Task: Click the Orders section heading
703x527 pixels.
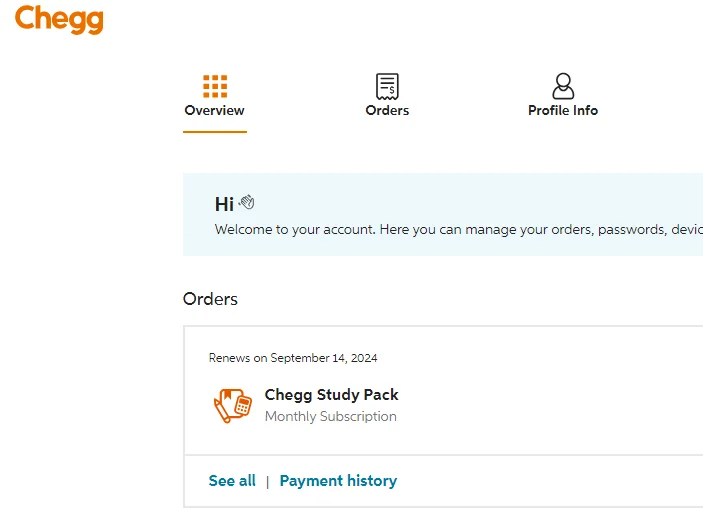Action: click(210, 299)
